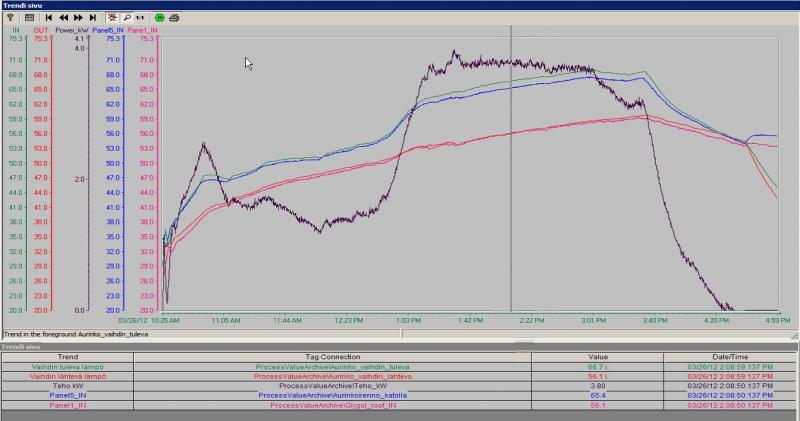800x421 pixels.
Task: Step back to previous data record
Action: pos(64,17)
